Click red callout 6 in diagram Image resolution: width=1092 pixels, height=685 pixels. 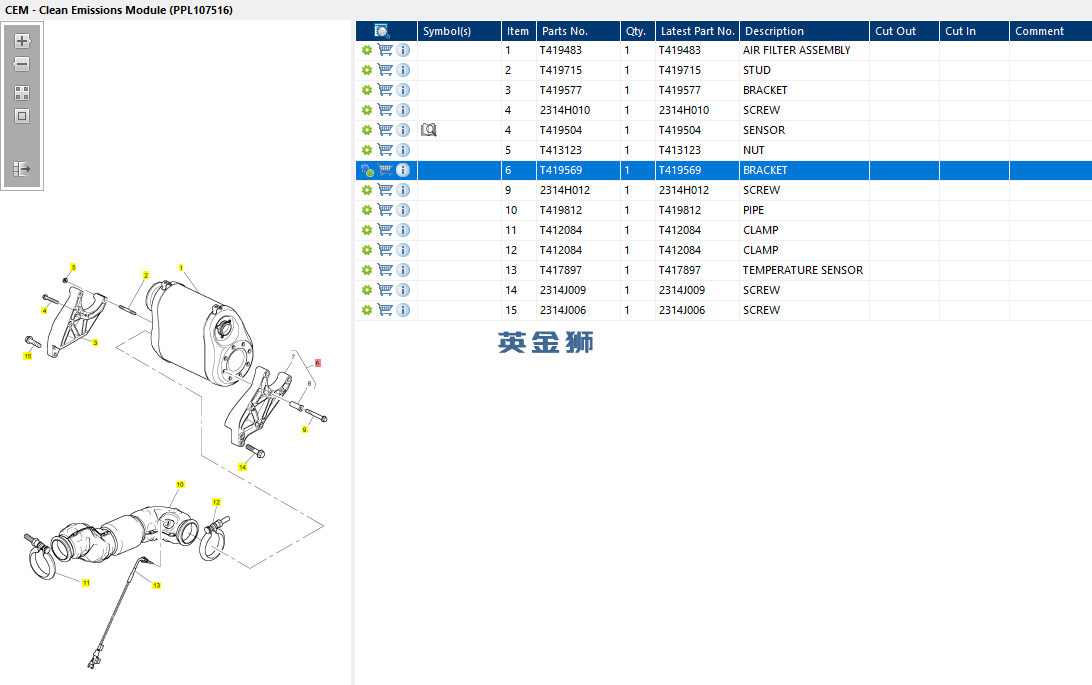click(318, 363)
